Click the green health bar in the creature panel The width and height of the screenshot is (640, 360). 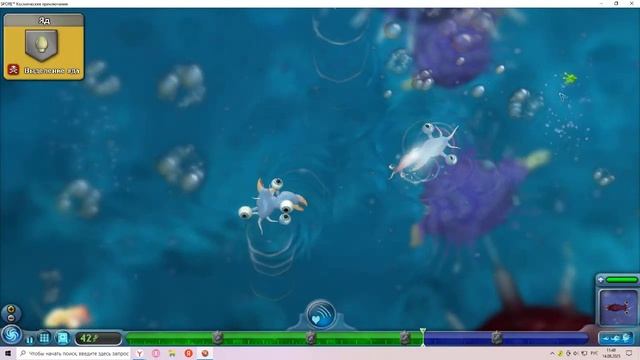tap(622, 280)
